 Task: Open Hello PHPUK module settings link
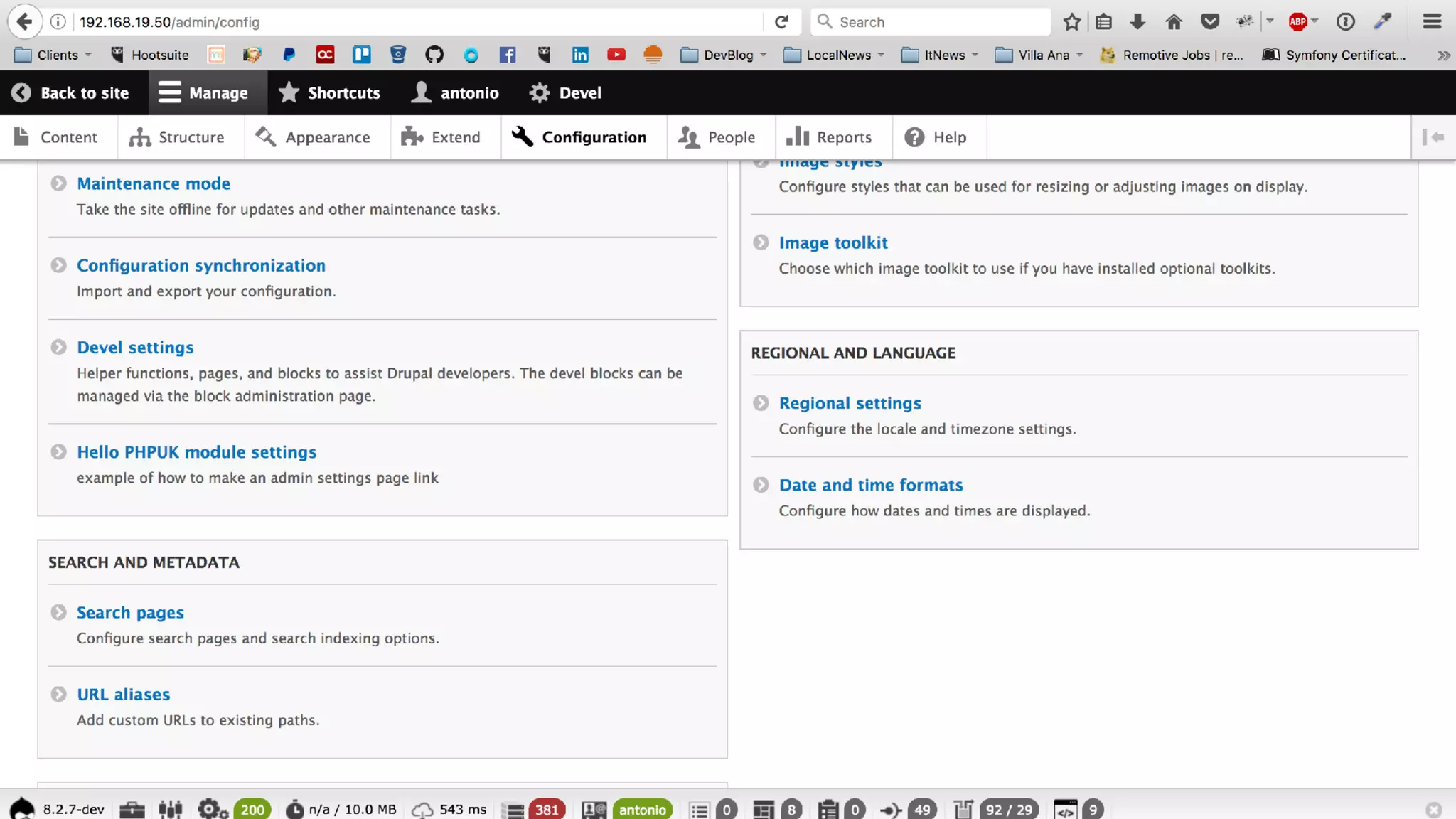pyautogui.click(x=196, y=452)
